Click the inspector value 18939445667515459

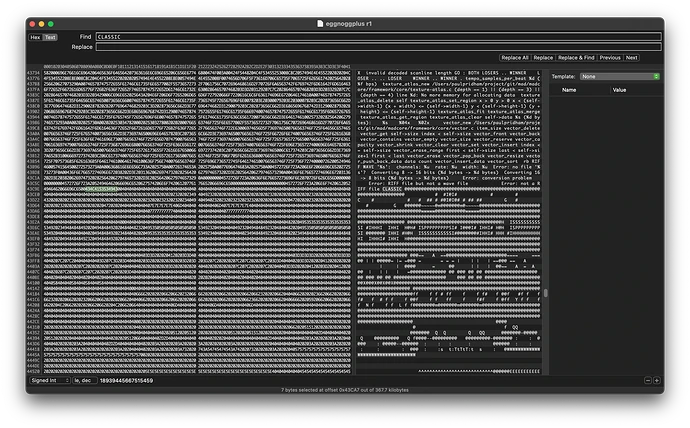coord(126,380)
